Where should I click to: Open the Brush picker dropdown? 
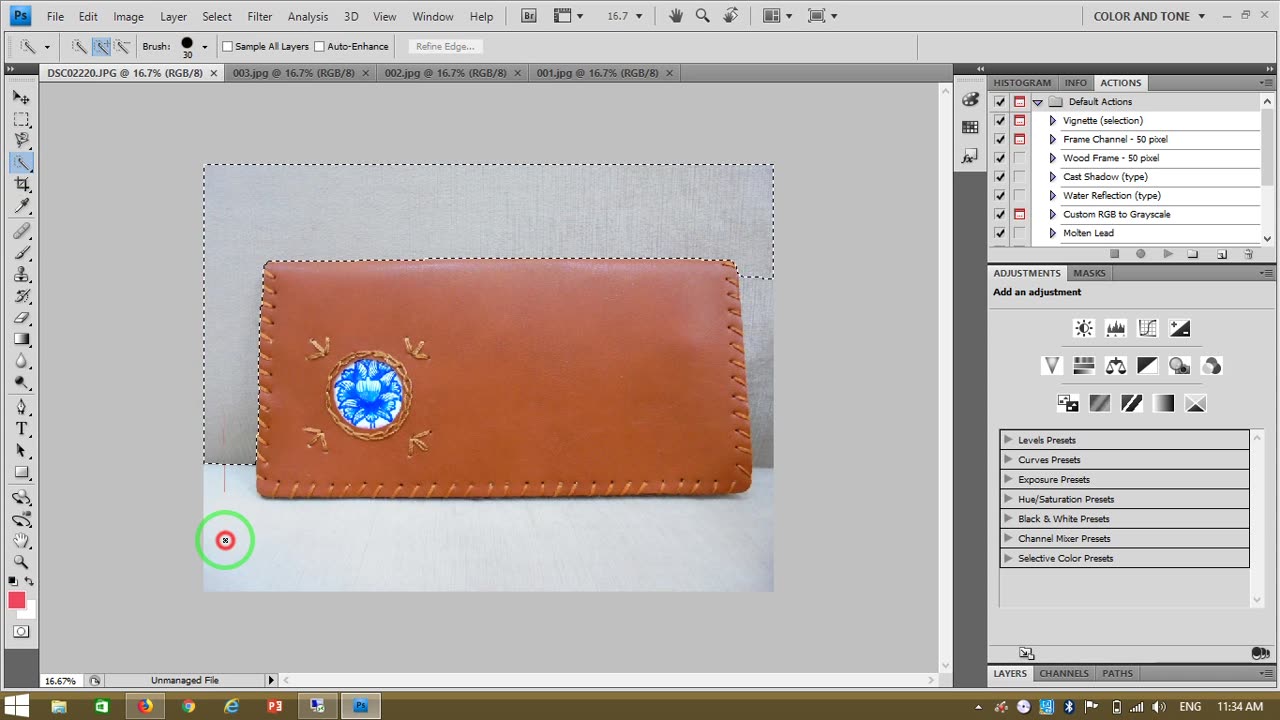[204, 46]
